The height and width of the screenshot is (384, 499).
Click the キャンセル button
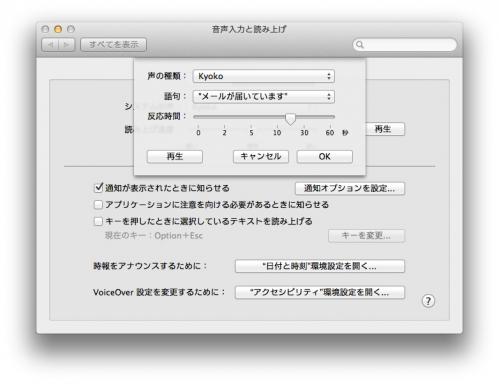(x=261, y=156)
